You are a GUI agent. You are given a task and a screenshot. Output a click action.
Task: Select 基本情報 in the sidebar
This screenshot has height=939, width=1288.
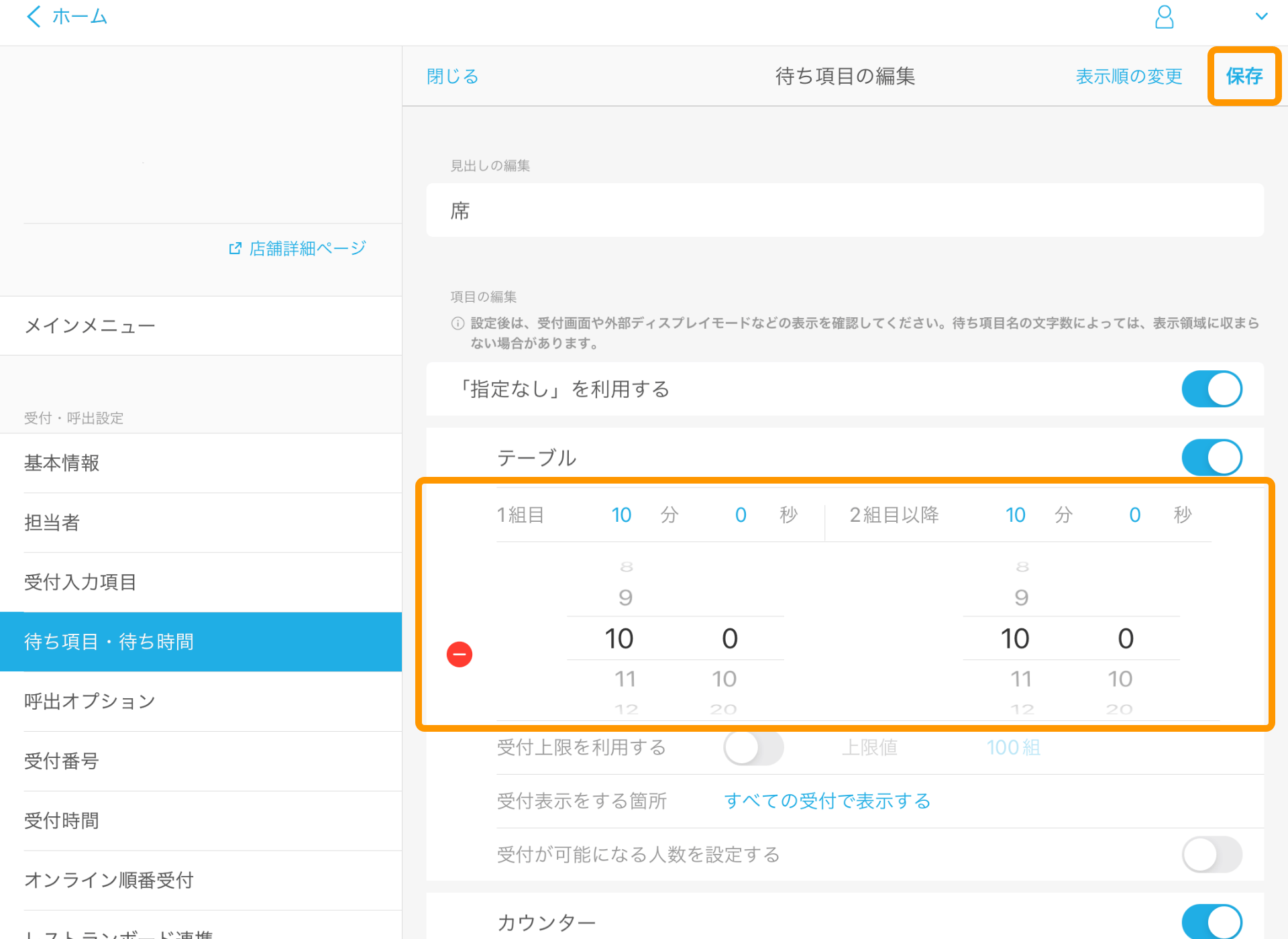(201, 463)
